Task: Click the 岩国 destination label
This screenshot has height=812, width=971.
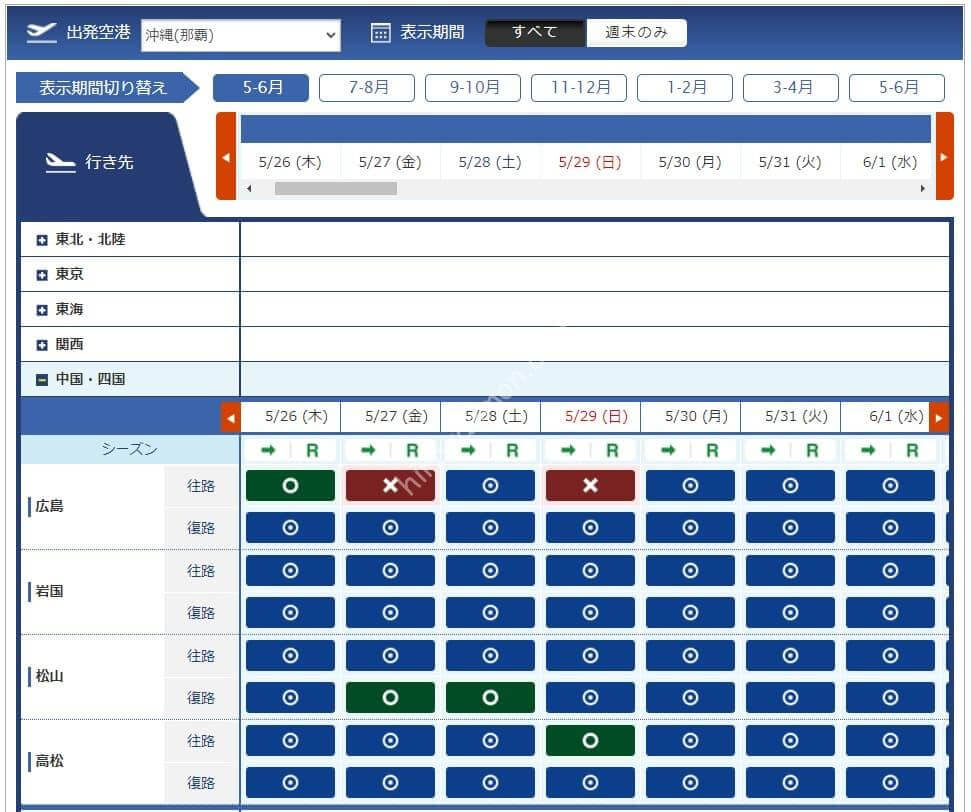Action: coord(50,592)
